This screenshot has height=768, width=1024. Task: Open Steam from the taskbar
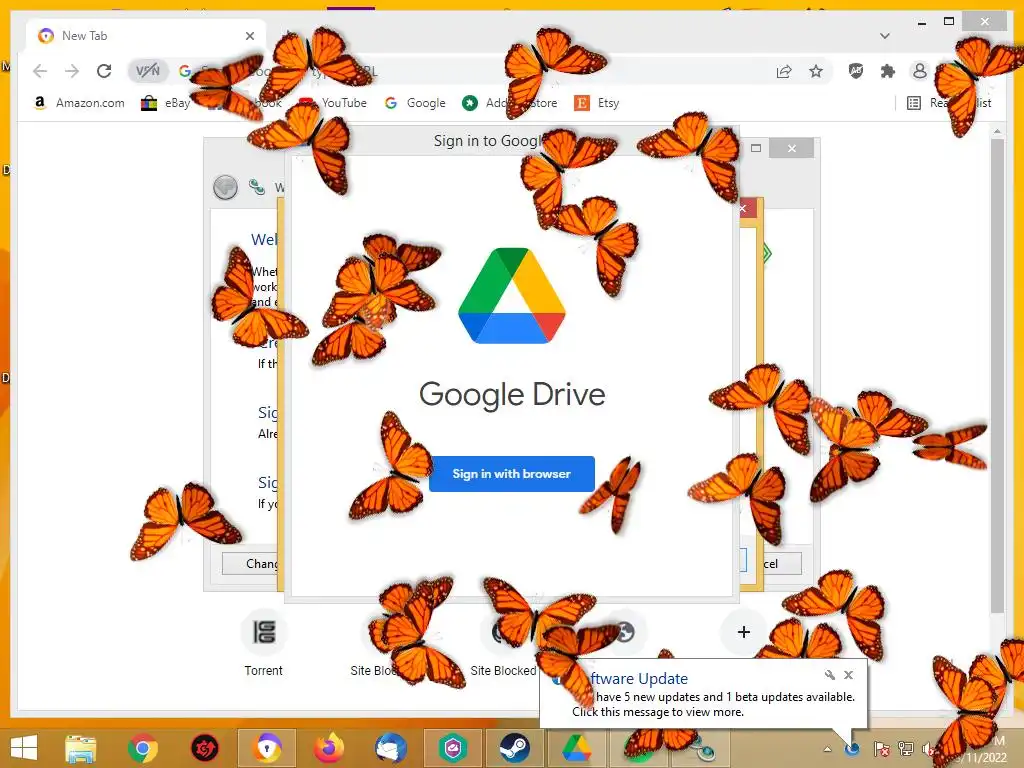click(515, 748)
